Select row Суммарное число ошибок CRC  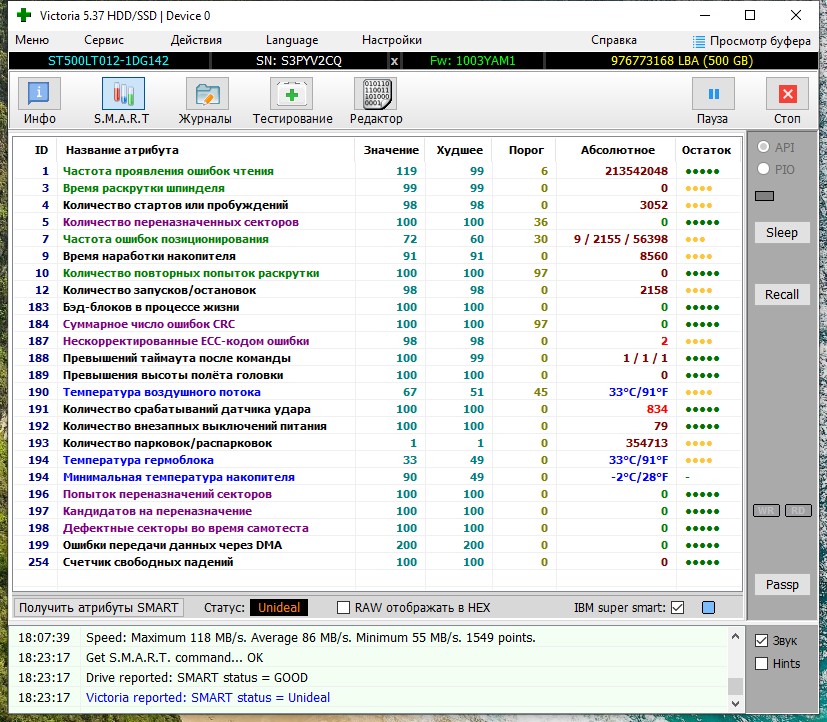pyautogui.click(x=377, y=324)
